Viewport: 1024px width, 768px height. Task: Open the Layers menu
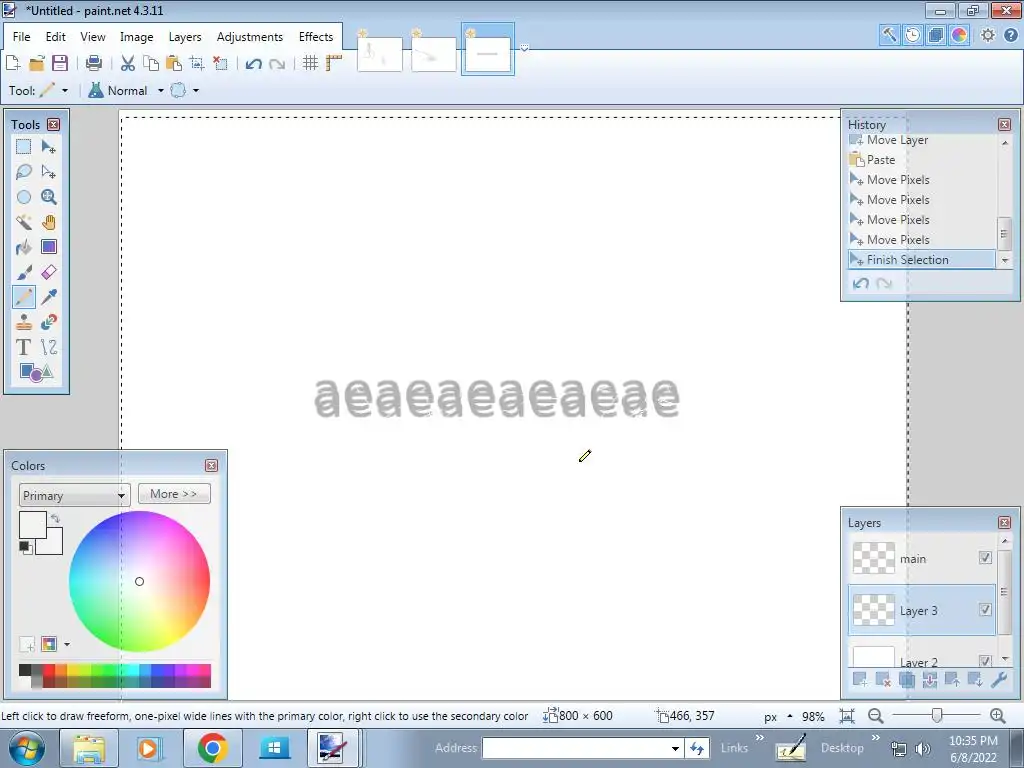(x=185, y=37)
